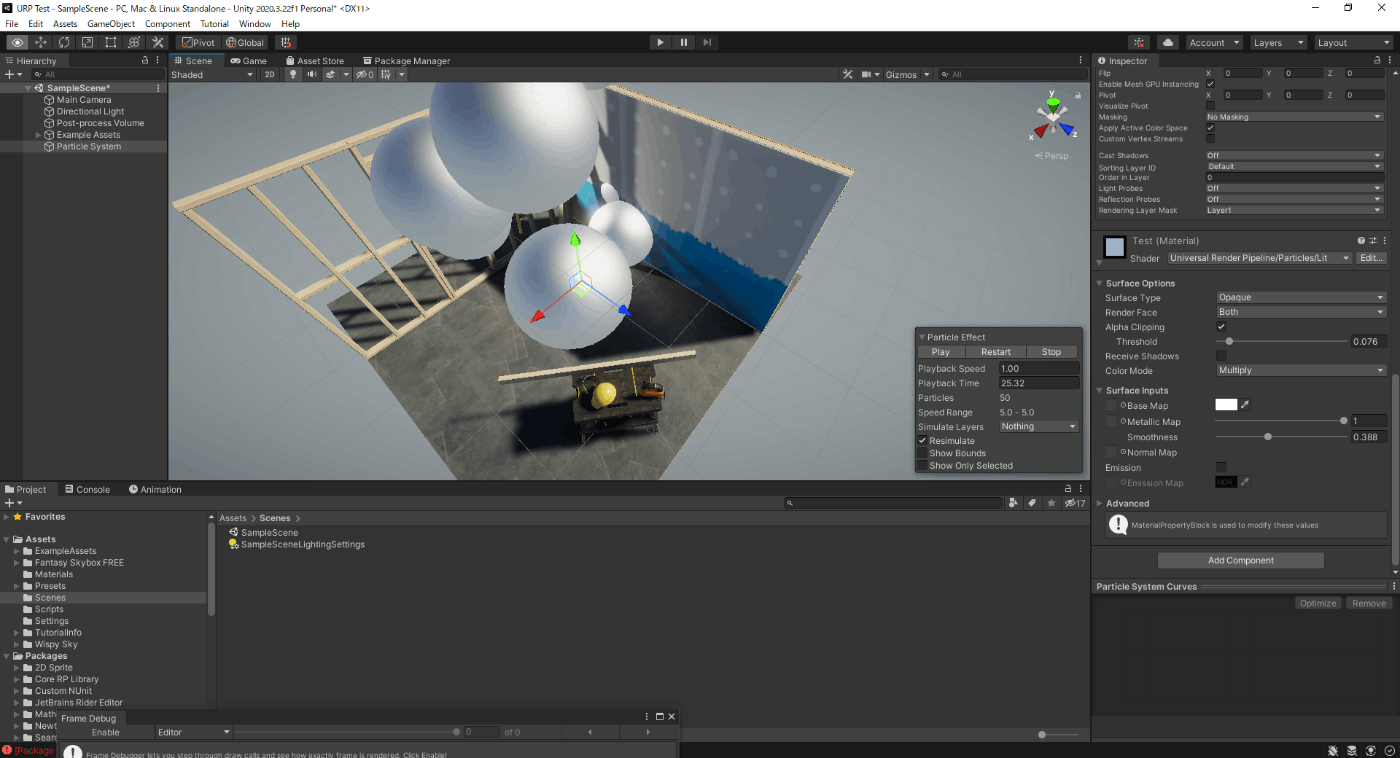Click Stop in Particle Effect
The height and width of the screenshot is (758, 1400).
click(x=1051, y=352)
